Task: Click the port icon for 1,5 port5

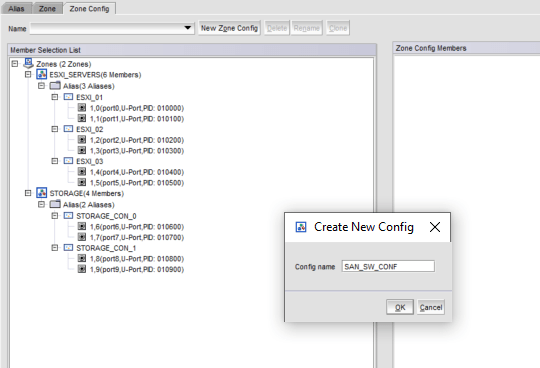Action: (x=82, y=182)
